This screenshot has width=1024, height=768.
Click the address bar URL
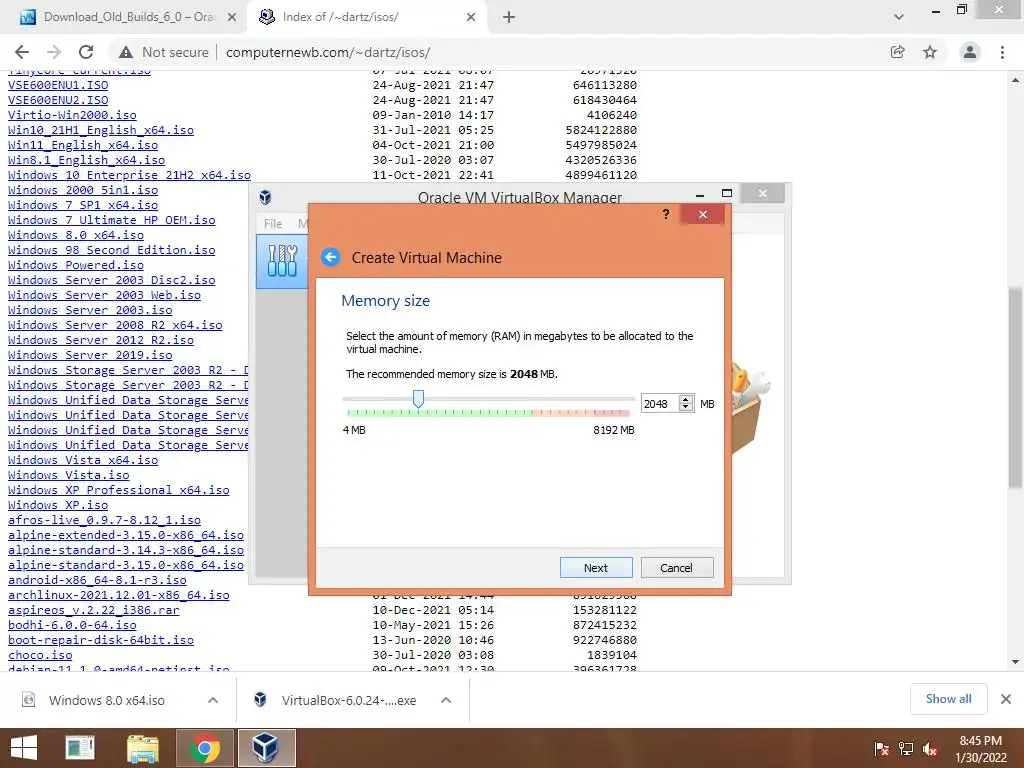[328, 52]
